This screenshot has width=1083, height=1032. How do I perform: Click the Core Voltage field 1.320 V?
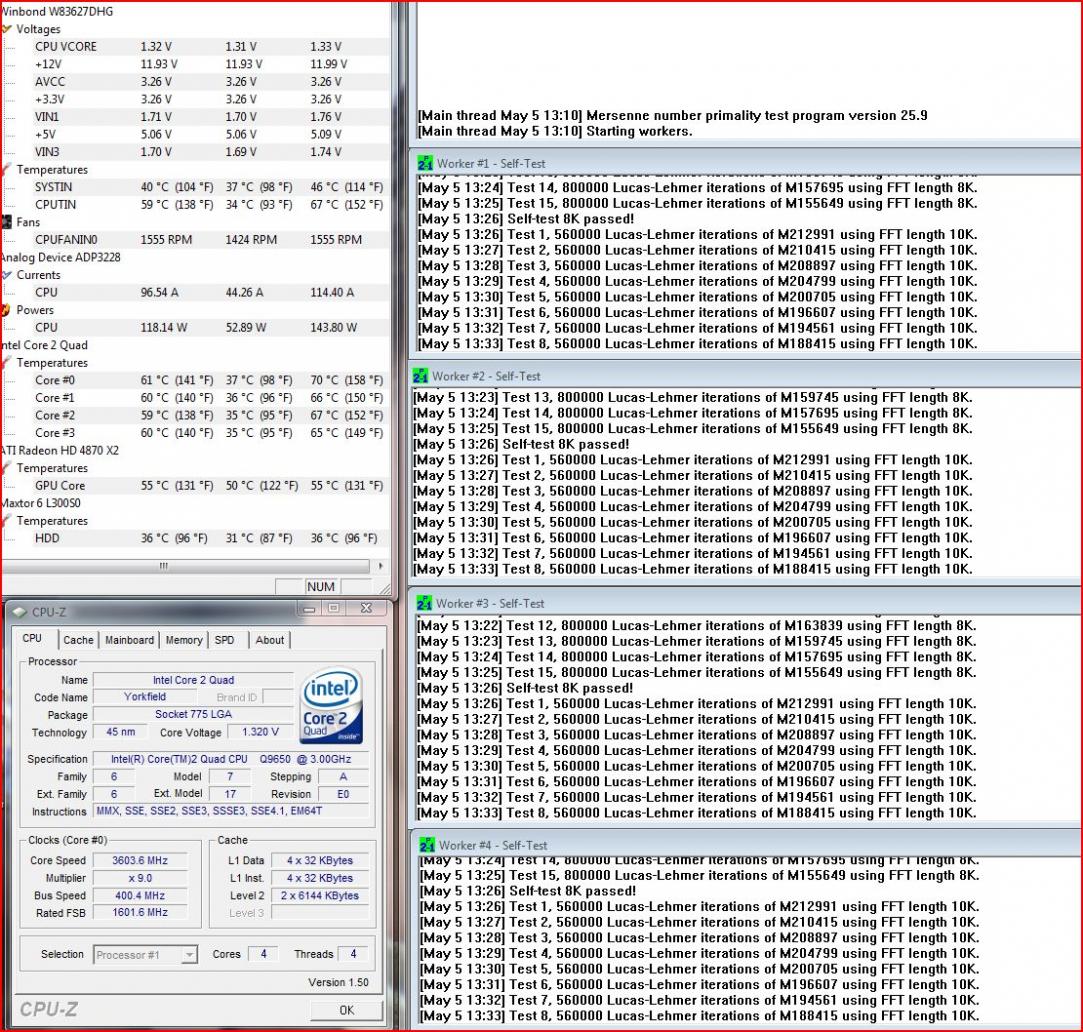pos(260,732)
